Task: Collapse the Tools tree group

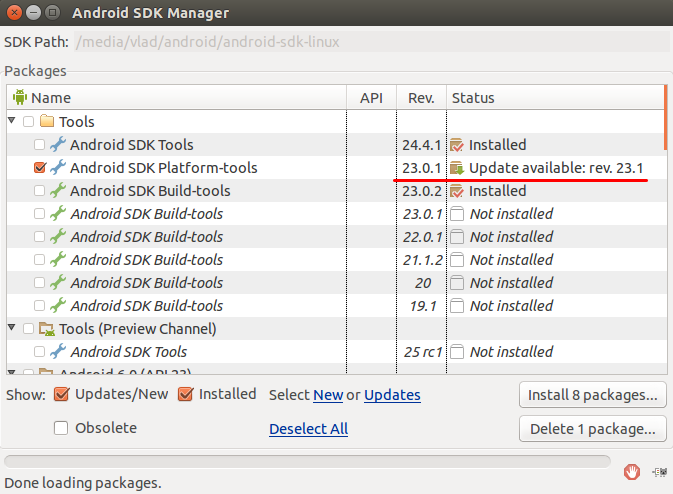Action: click(13, 122)
